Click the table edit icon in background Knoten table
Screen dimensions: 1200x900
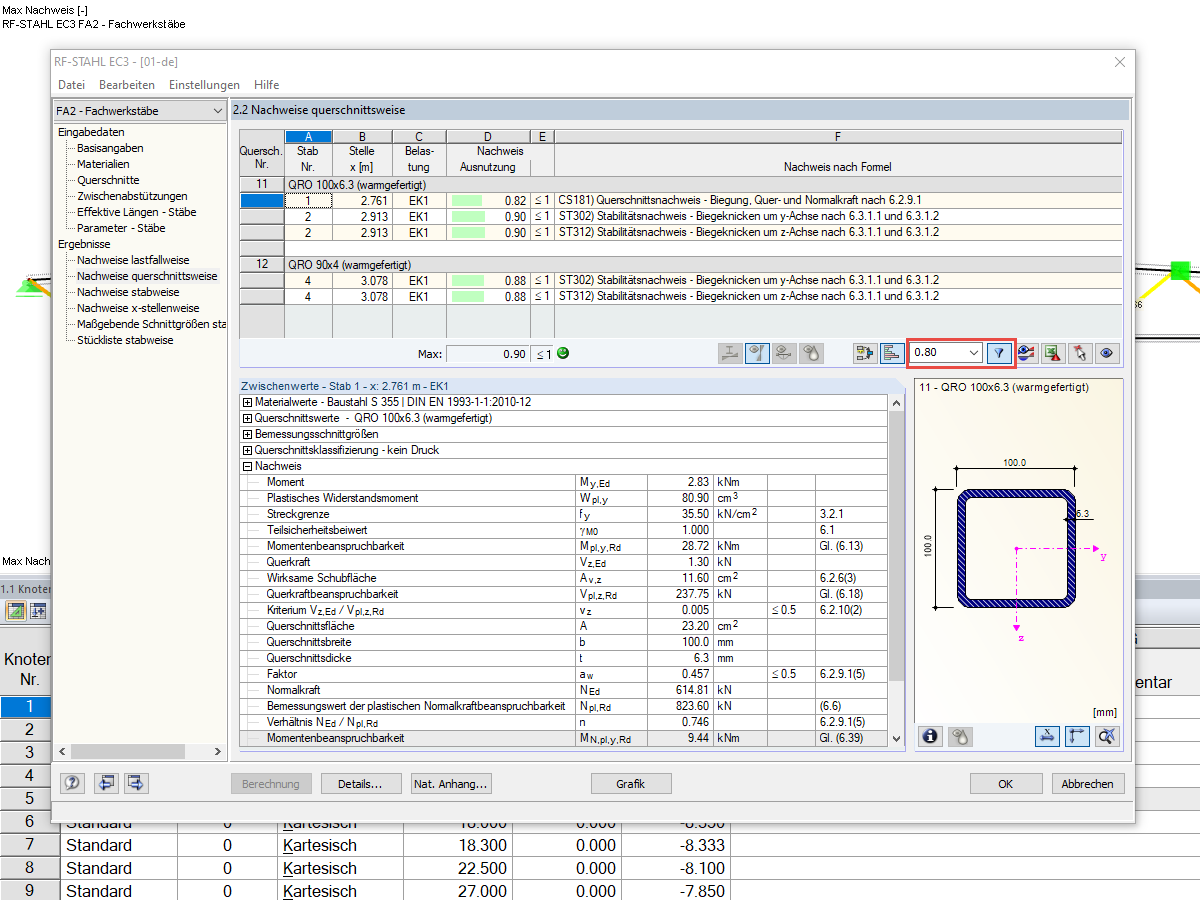click(x=16, y=611)
